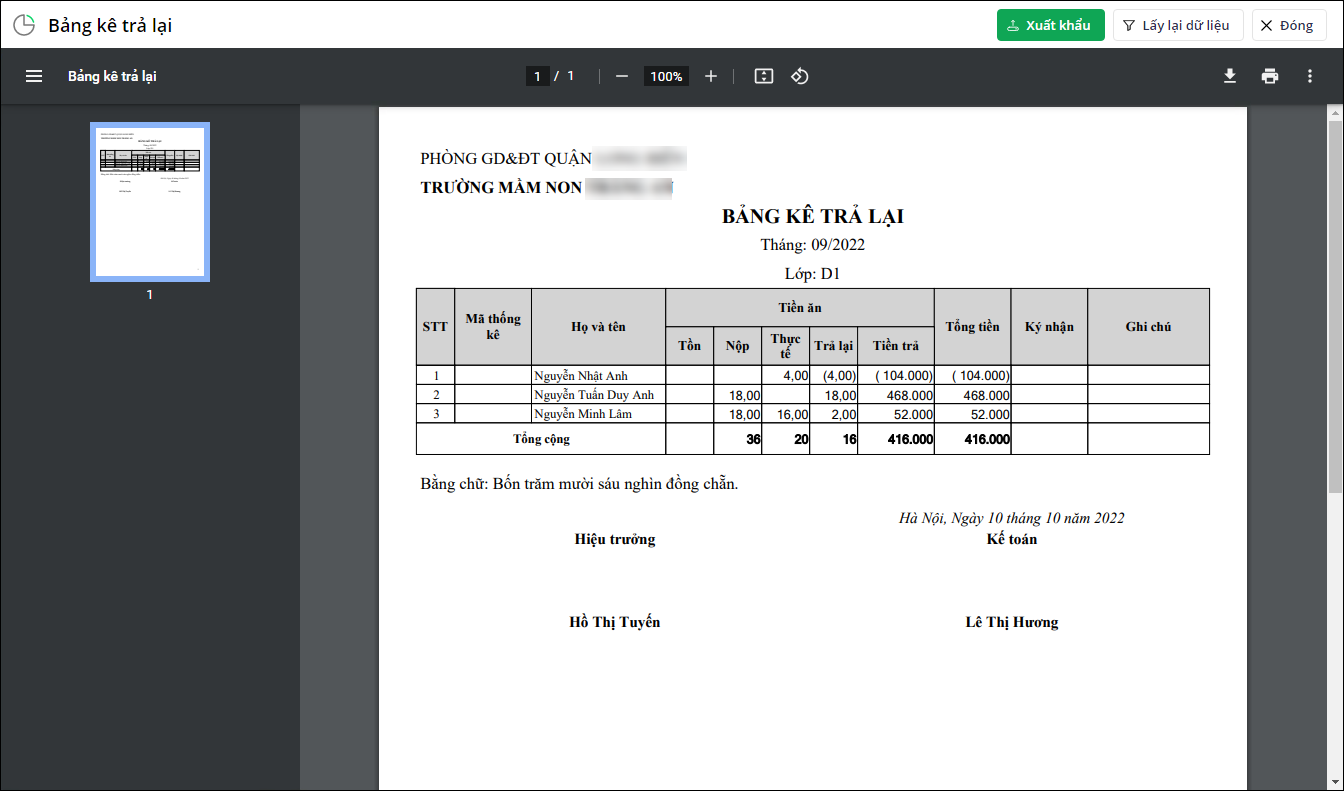The image size is (1344, 791).
Task: Open the PDF viewer more actions menu
Action: tap(1310, 76)
